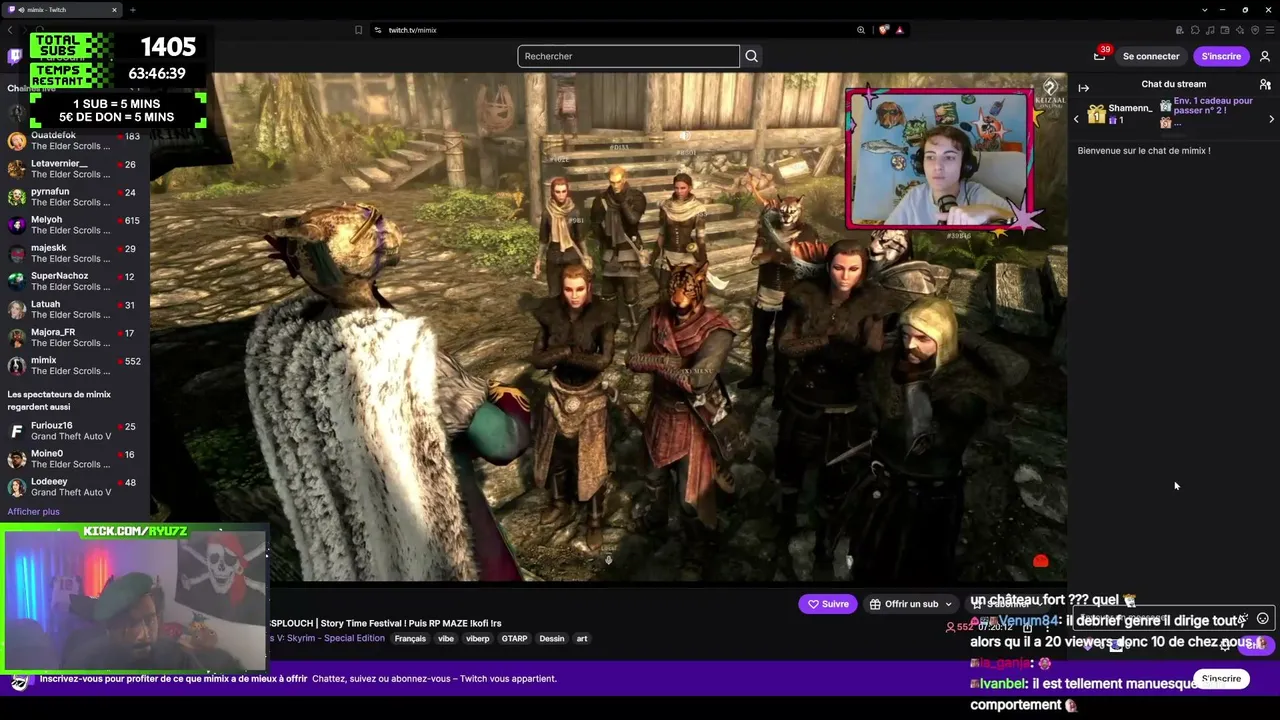The height and width of the screenshot is (720, 1280).
Task: Click S'inscrire in the purple bottom banner
Action: (1221, 679)
